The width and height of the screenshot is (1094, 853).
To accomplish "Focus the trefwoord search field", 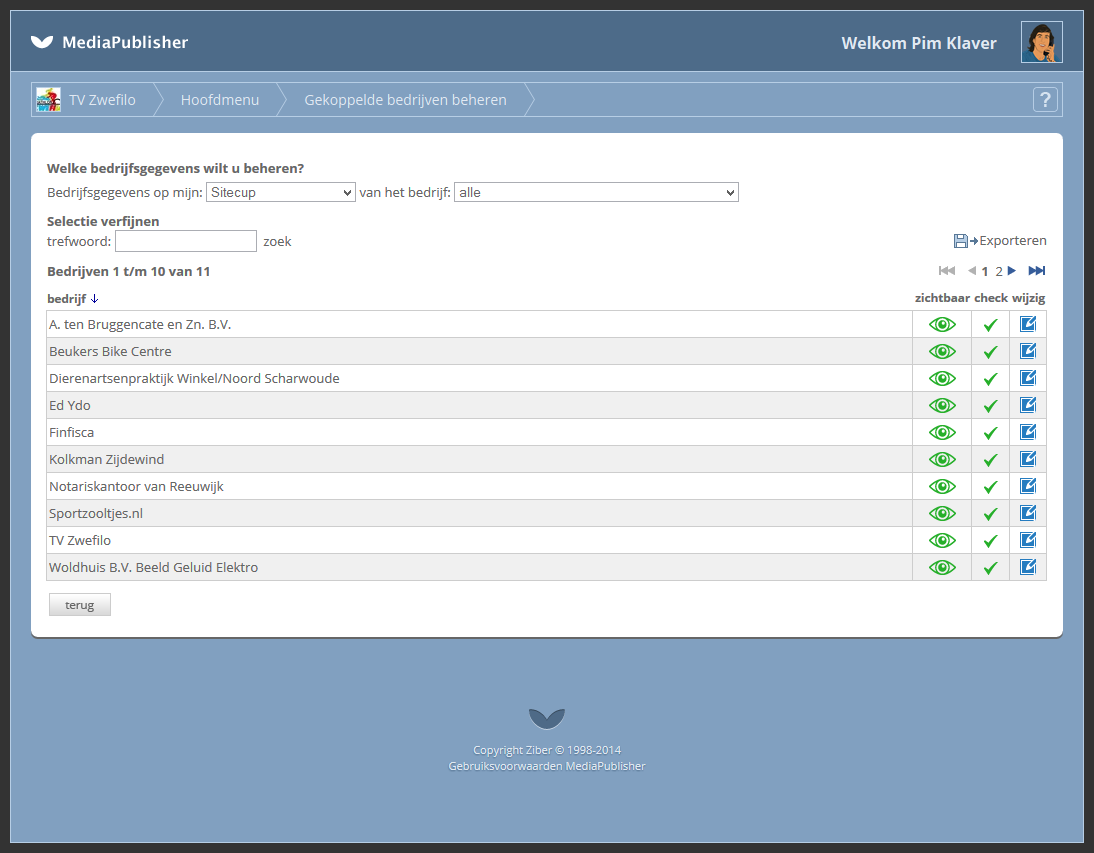I will (x=186, y=241).
